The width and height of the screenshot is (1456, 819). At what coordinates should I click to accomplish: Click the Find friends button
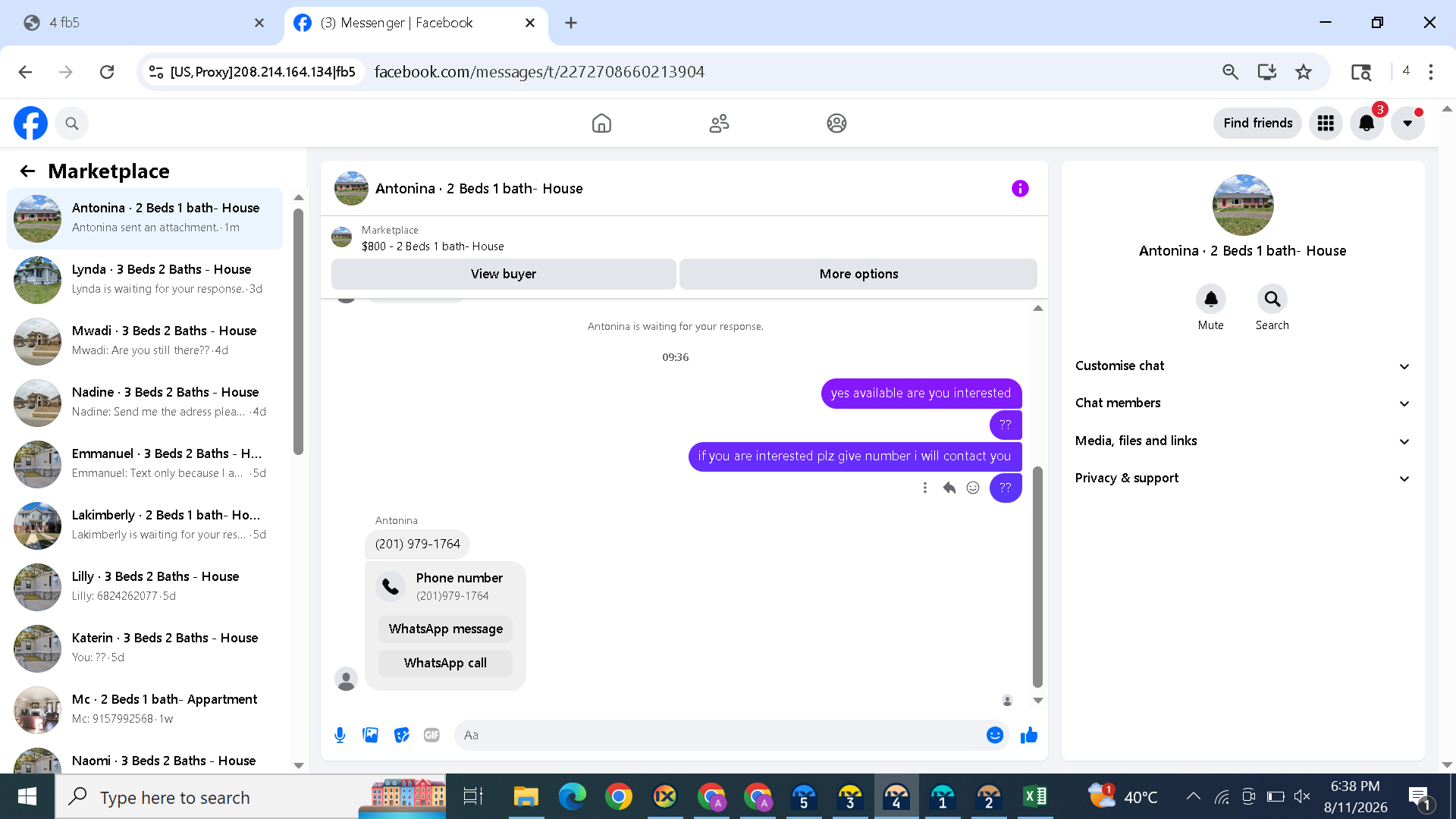1257,123
